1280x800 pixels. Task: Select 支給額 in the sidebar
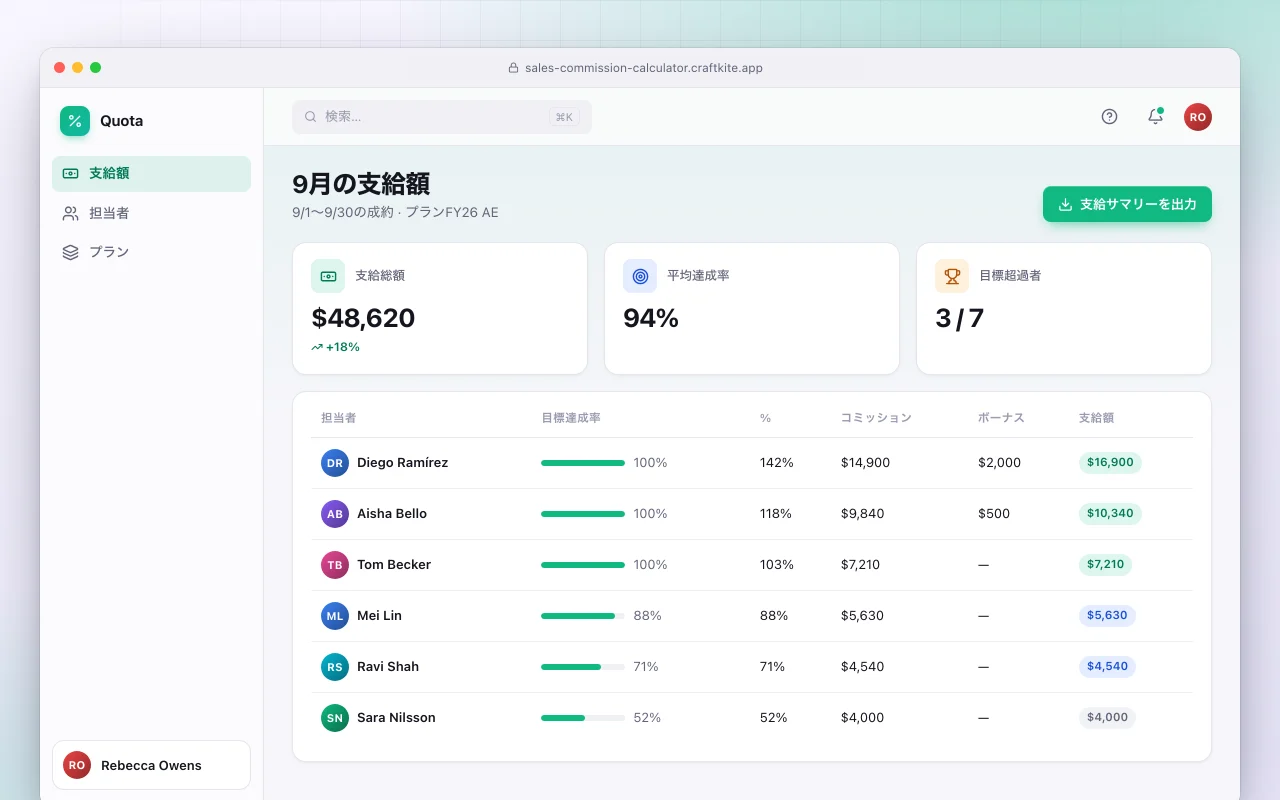(151, 174)
